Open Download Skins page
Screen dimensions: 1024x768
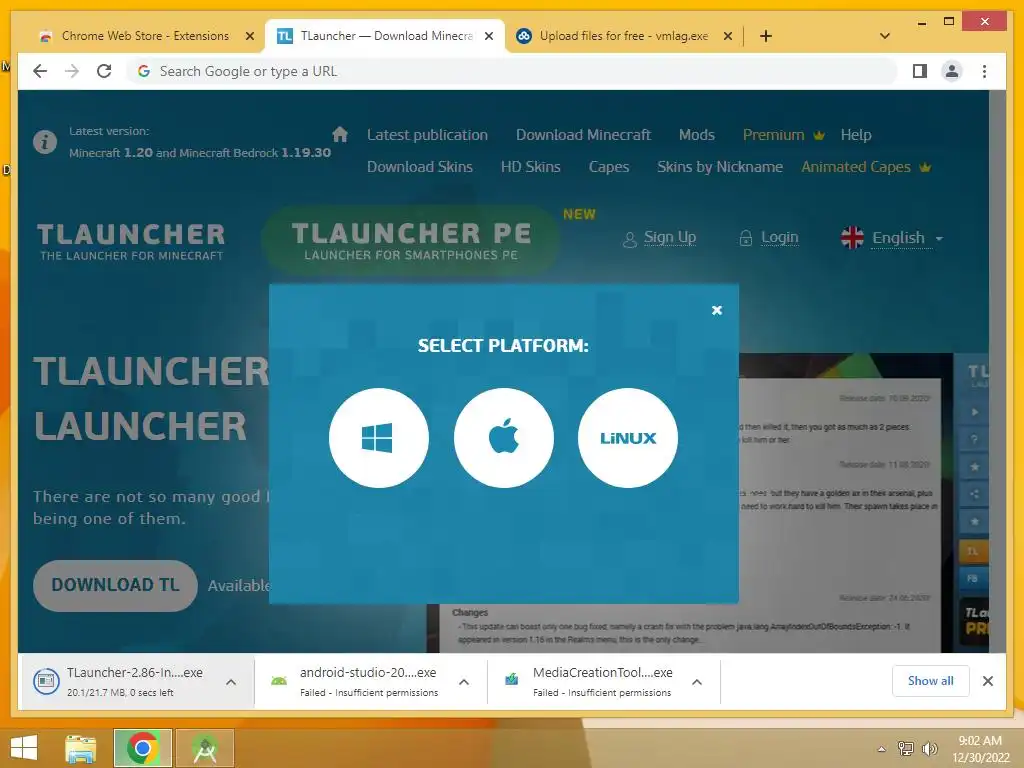(419, 167)
